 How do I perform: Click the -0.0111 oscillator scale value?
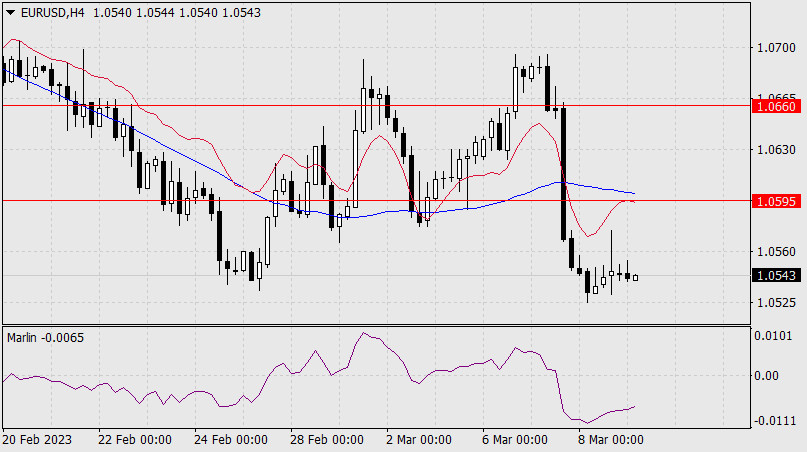pos(775,420)
